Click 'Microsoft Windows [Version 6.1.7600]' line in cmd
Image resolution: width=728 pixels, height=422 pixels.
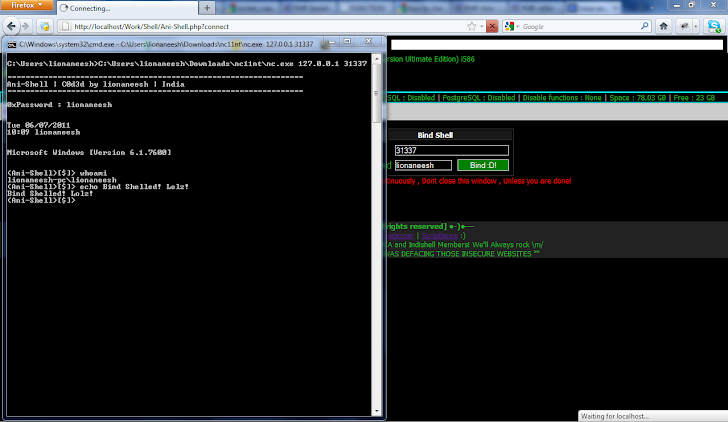(x=89, y=153)
